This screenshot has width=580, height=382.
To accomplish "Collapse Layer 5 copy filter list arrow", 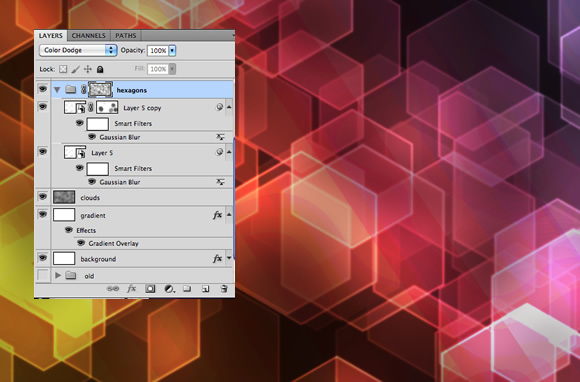I will point(229,107).
